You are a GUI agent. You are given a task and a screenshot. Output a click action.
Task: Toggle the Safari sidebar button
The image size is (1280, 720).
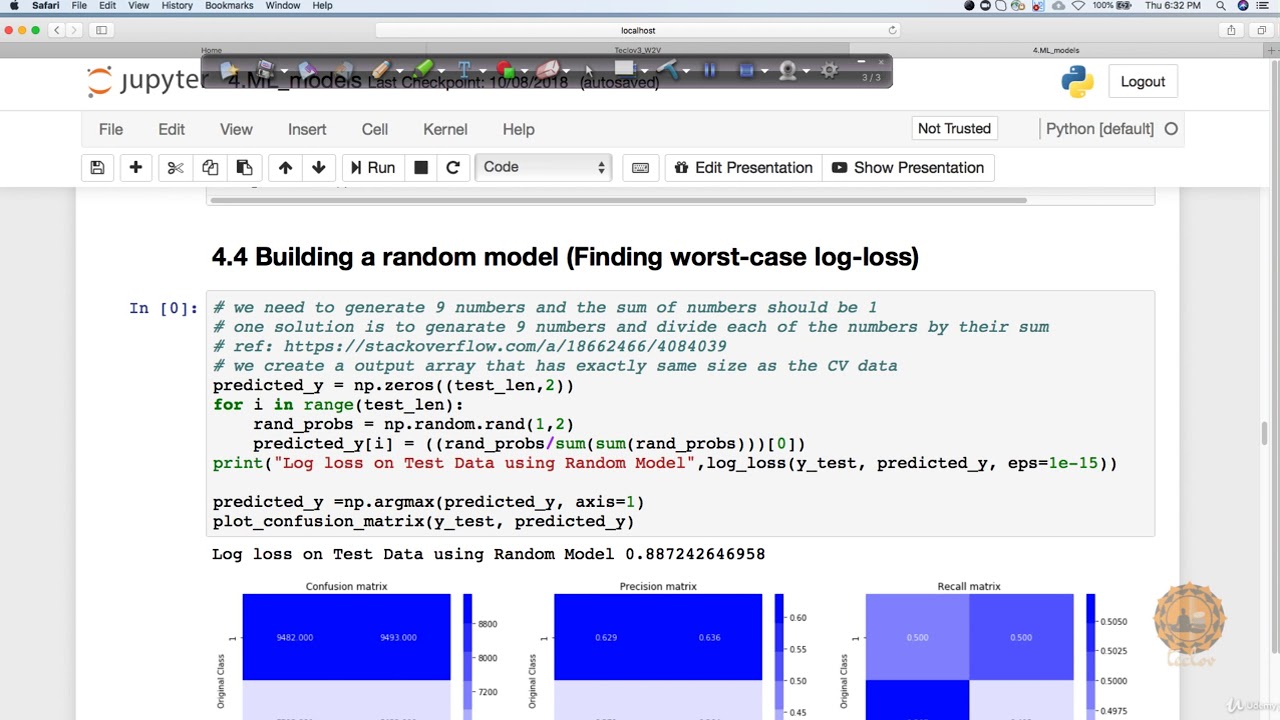(101, 31)
